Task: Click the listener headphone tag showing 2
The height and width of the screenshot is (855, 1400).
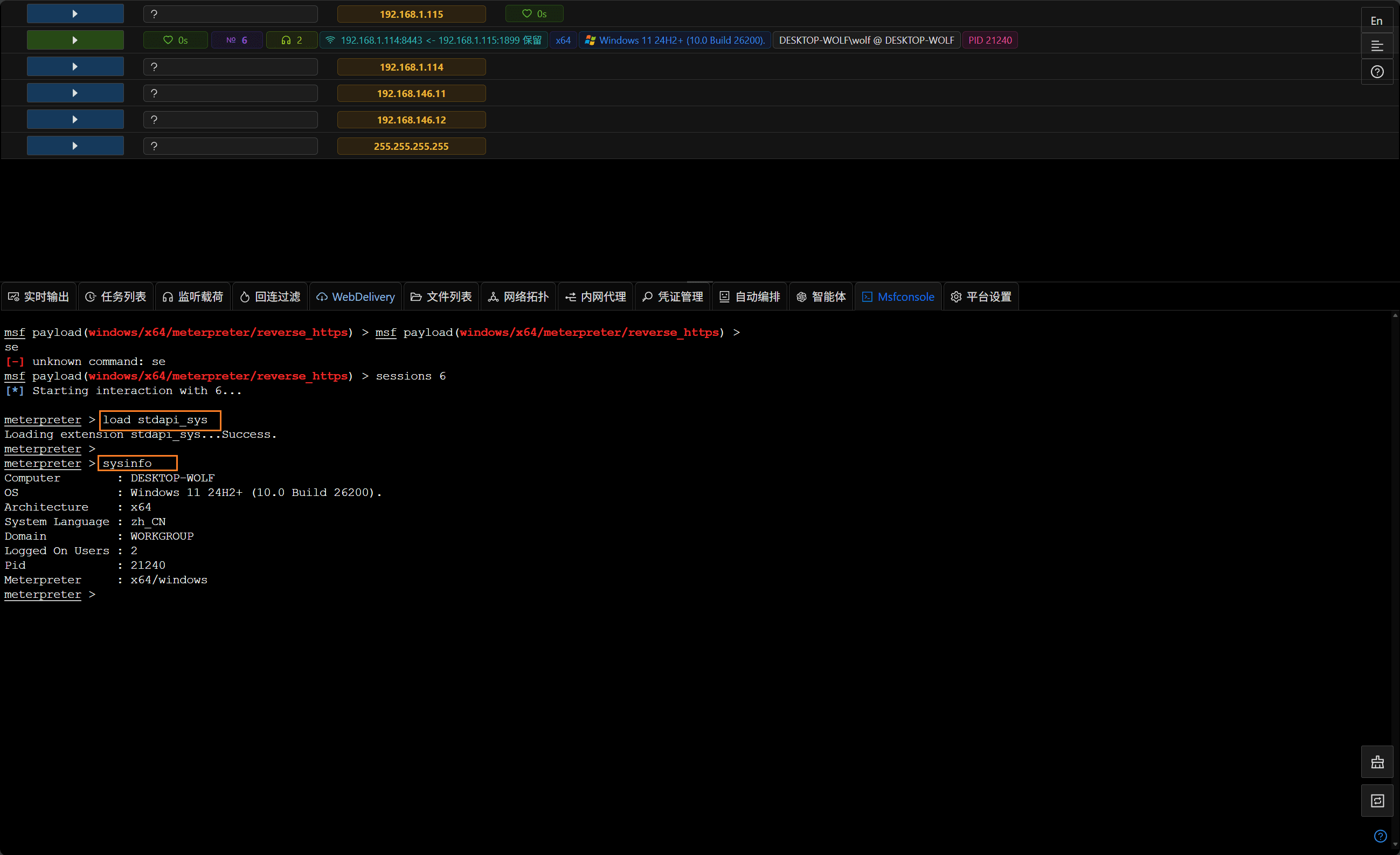Action: click(292, 40)
